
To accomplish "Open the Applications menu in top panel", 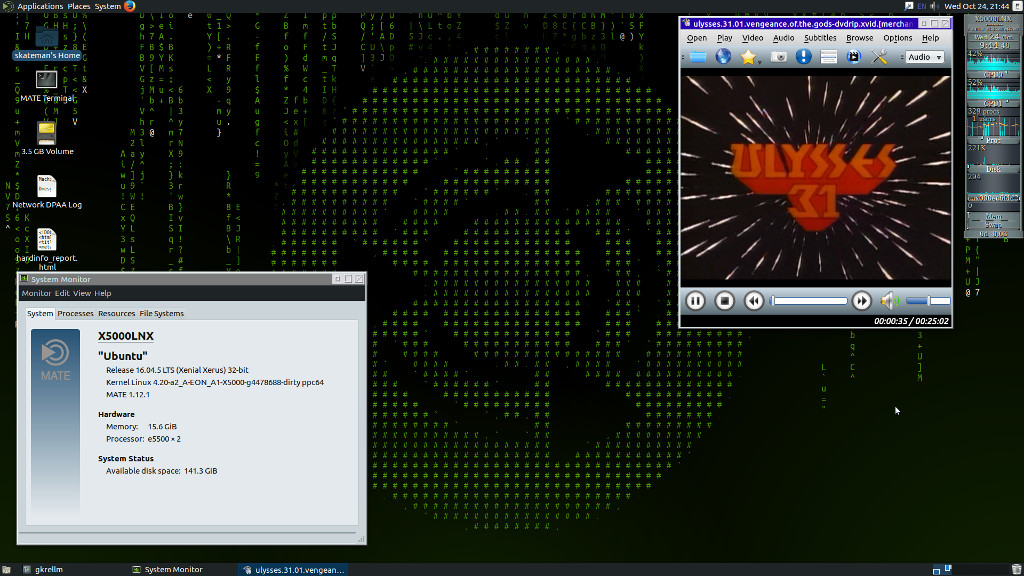I will point(40,6).
